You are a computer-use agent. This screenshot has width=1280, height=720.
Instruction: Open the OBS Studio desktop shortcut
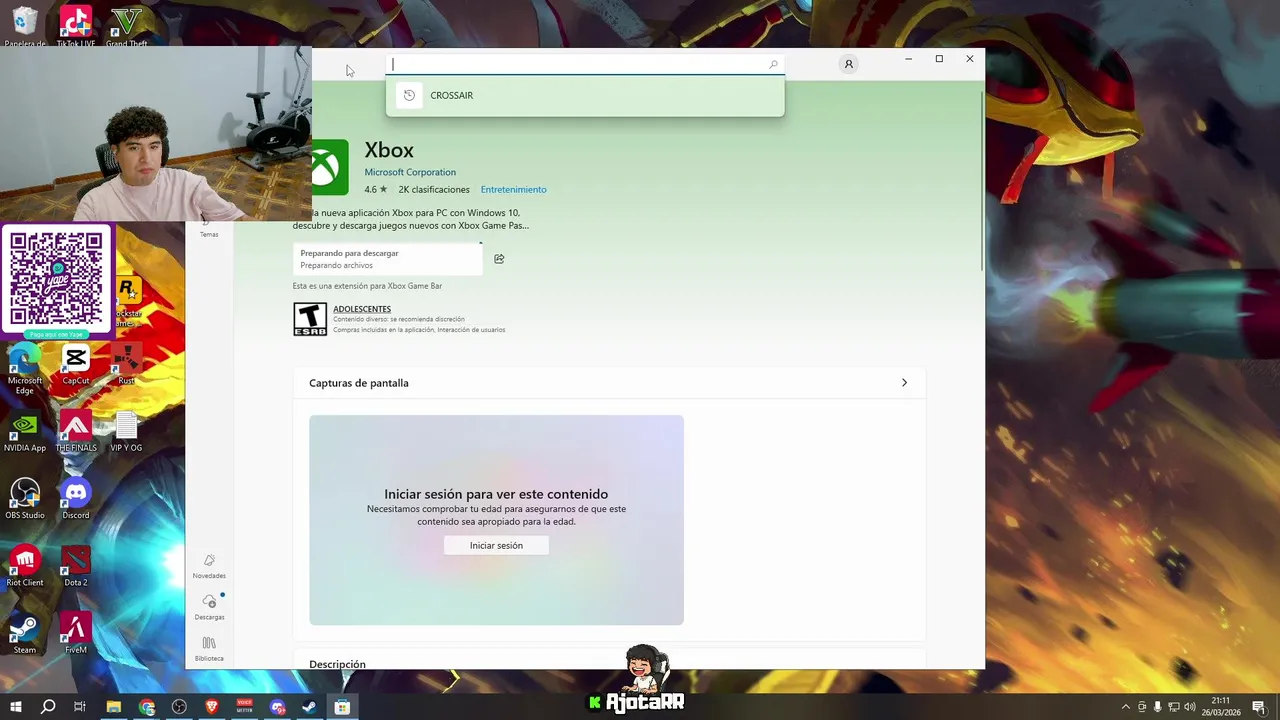click(25, 499)
